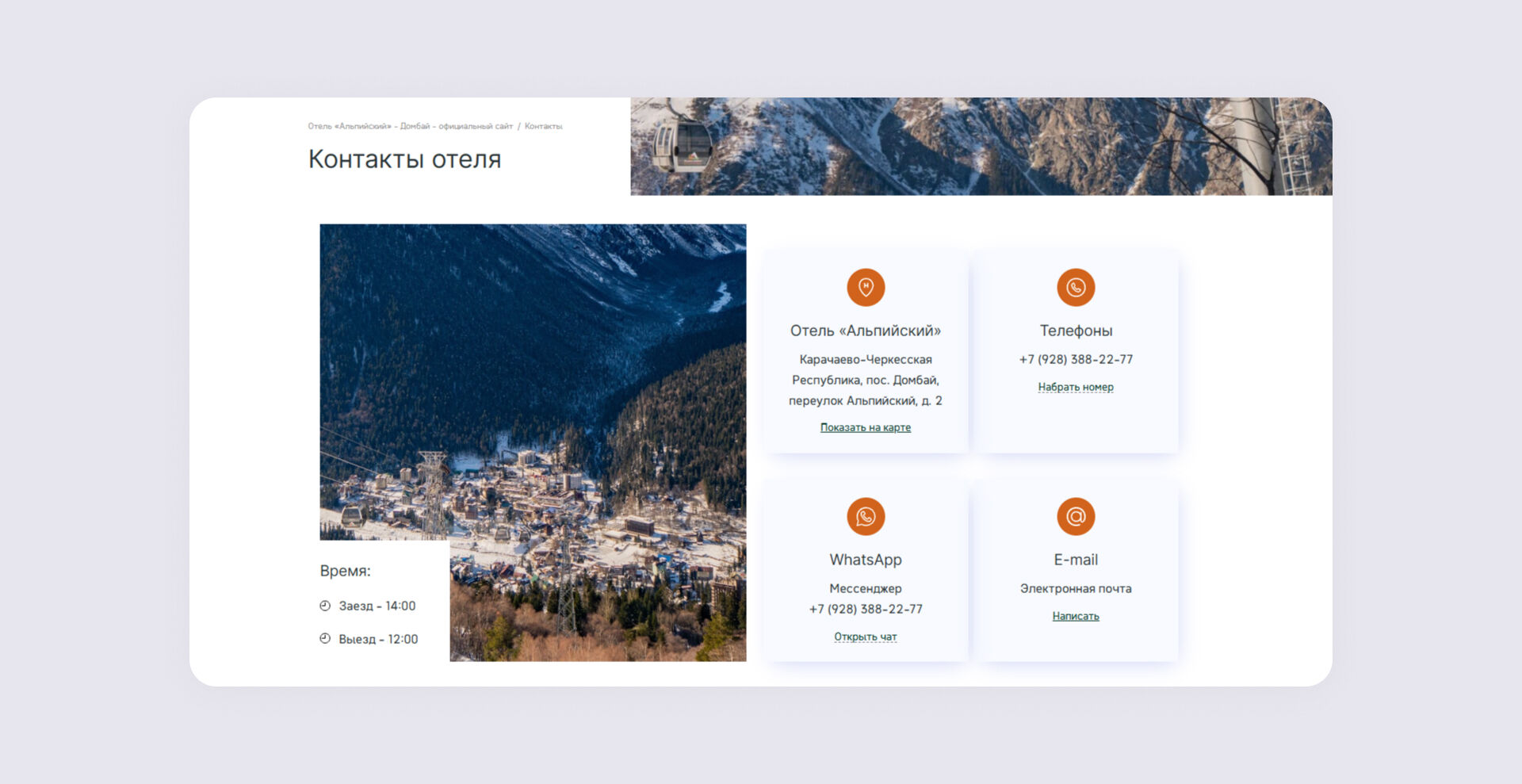Viewport: 1522px width, 784px height.
Task: Click the Контакты отеля page heading
Action: 404,159
